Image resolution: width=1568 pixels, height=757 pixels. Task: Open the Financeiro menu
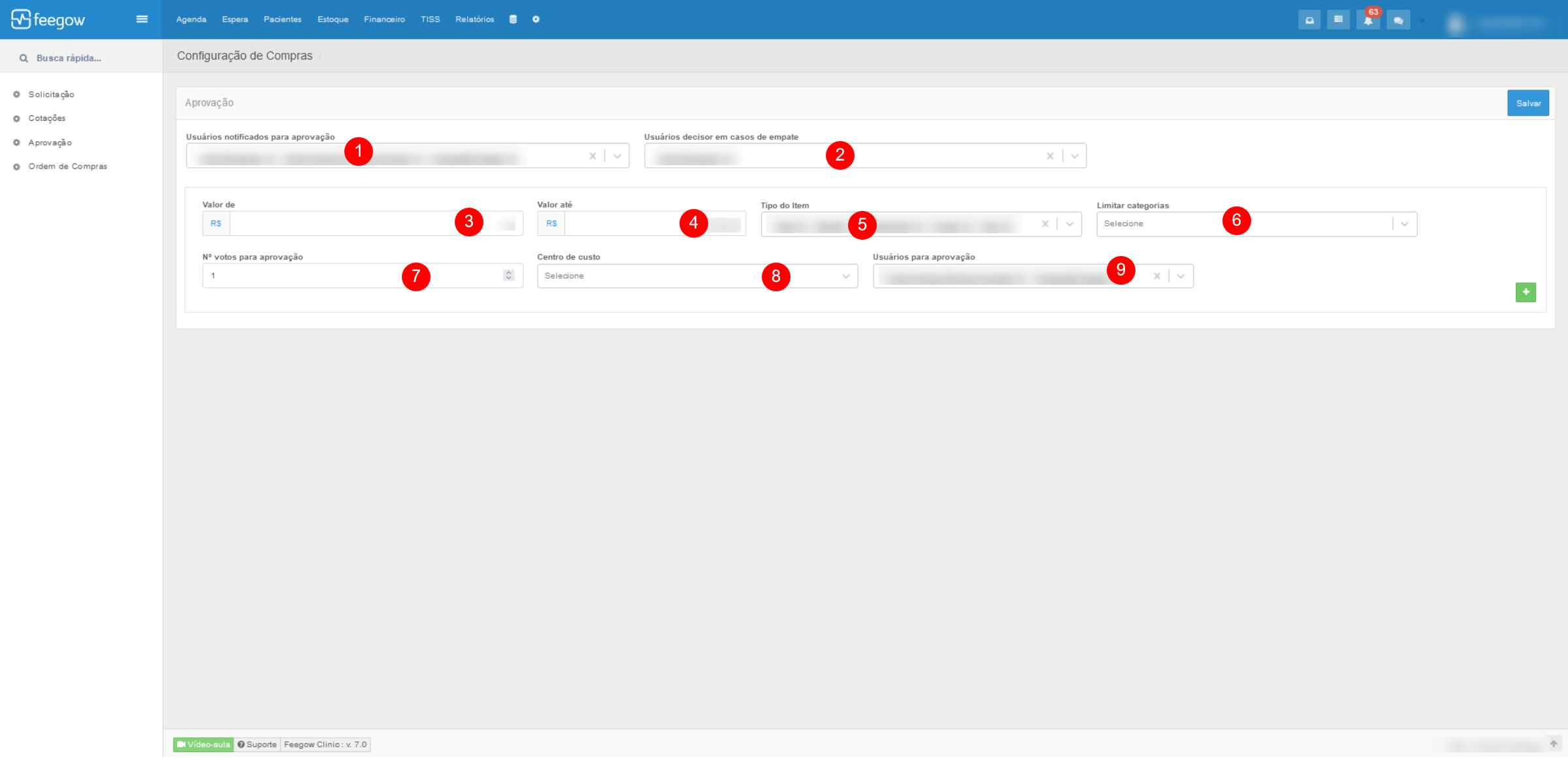pos(384,19)
